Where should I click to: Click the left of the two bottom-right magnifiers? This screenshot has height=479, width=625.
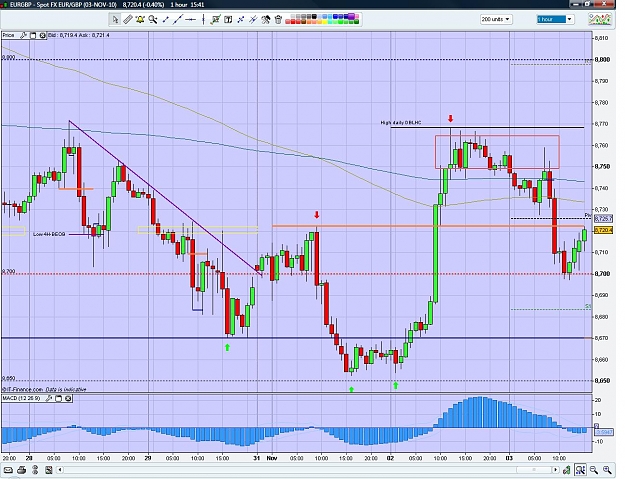coord(594,470)
